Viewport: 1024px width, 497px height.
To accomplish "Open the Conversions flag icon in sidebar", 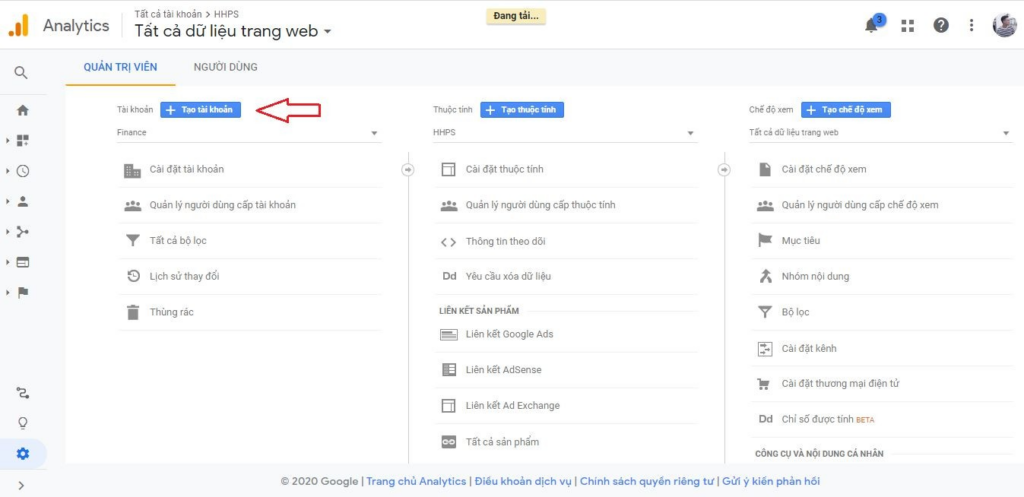I will 22,292.
